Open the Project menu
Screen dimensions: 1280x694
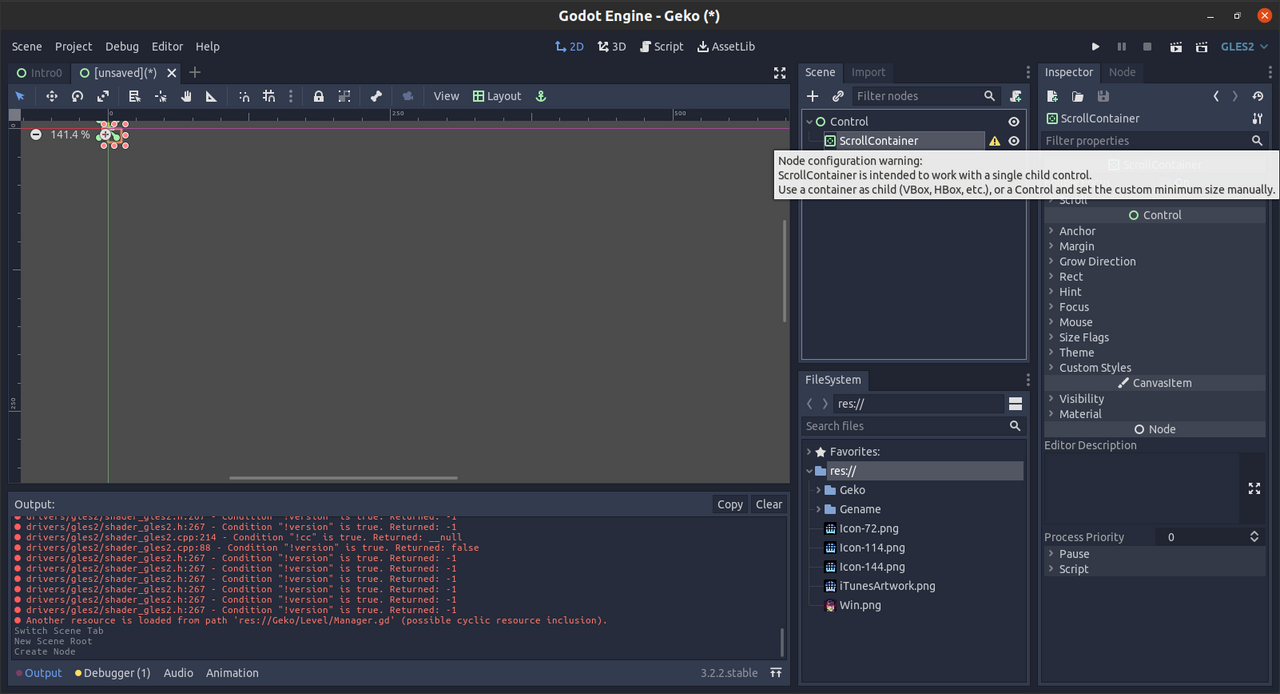[73, 46]
